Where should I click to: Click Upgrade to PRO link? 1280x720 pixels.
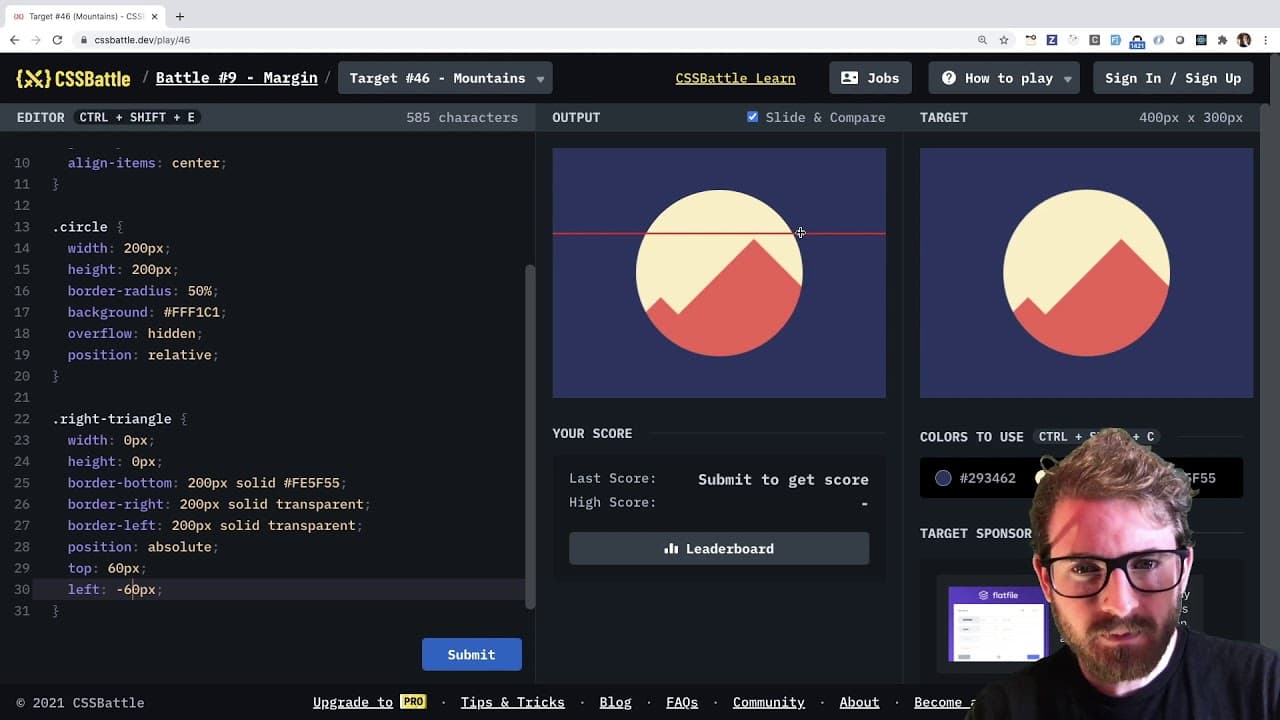pos(370,702)
